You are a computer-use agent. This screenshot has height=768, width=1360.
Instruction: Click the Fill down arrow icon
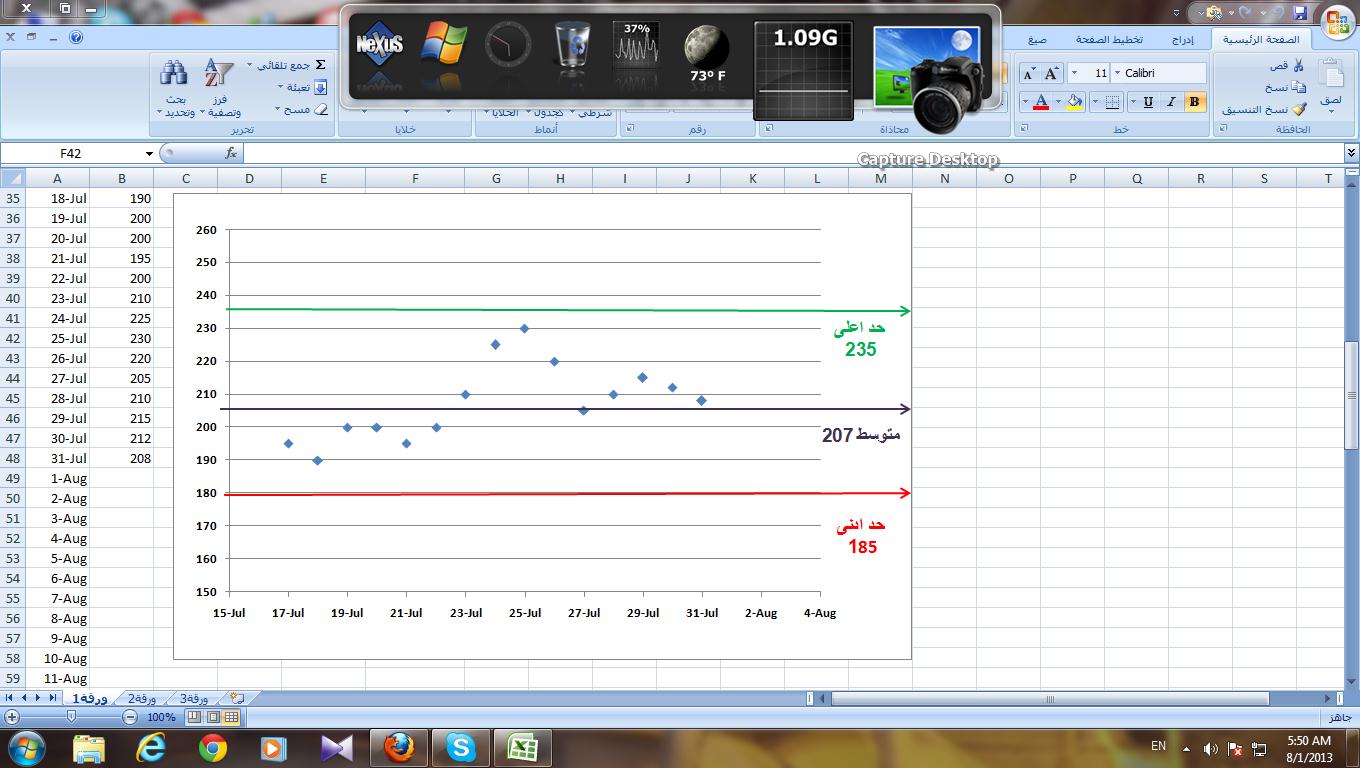click(320, 87)
